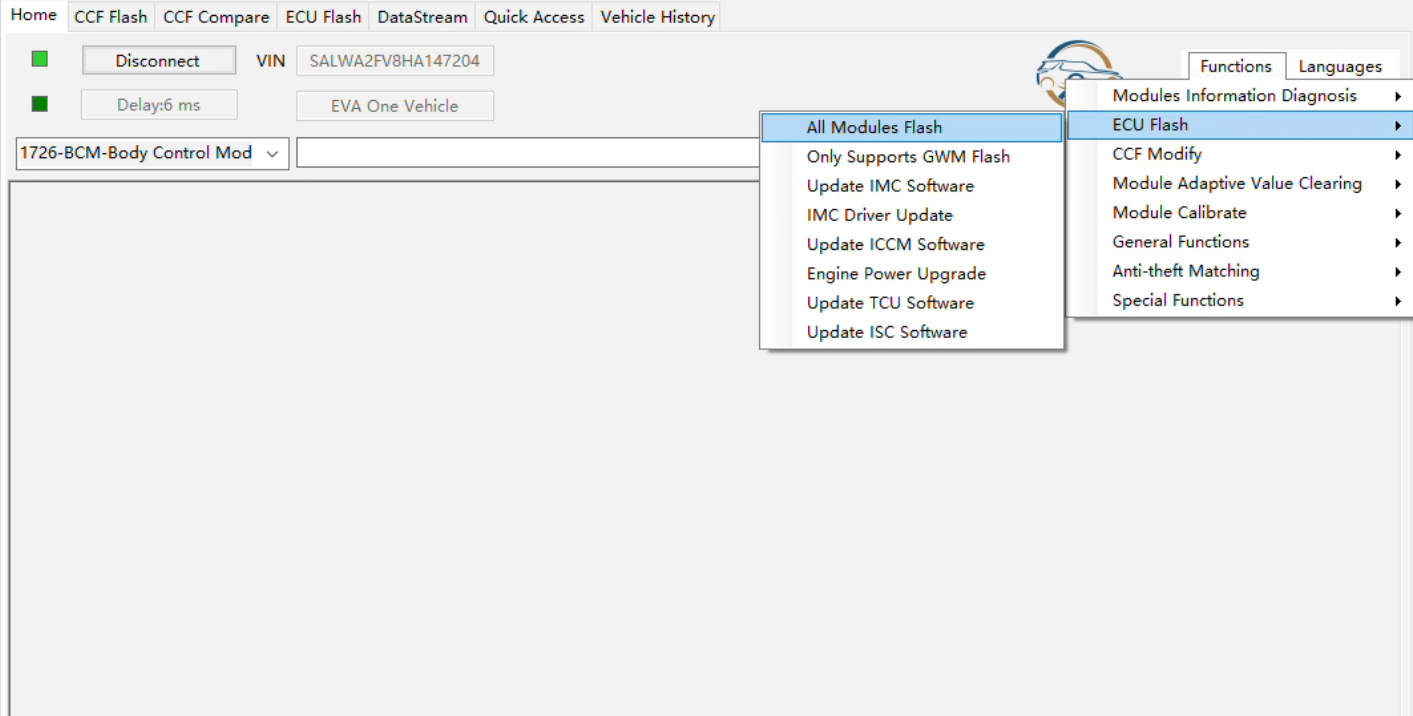Click the Disconnect button
This screenshot has width=1413, height=716.
(158, 60)
